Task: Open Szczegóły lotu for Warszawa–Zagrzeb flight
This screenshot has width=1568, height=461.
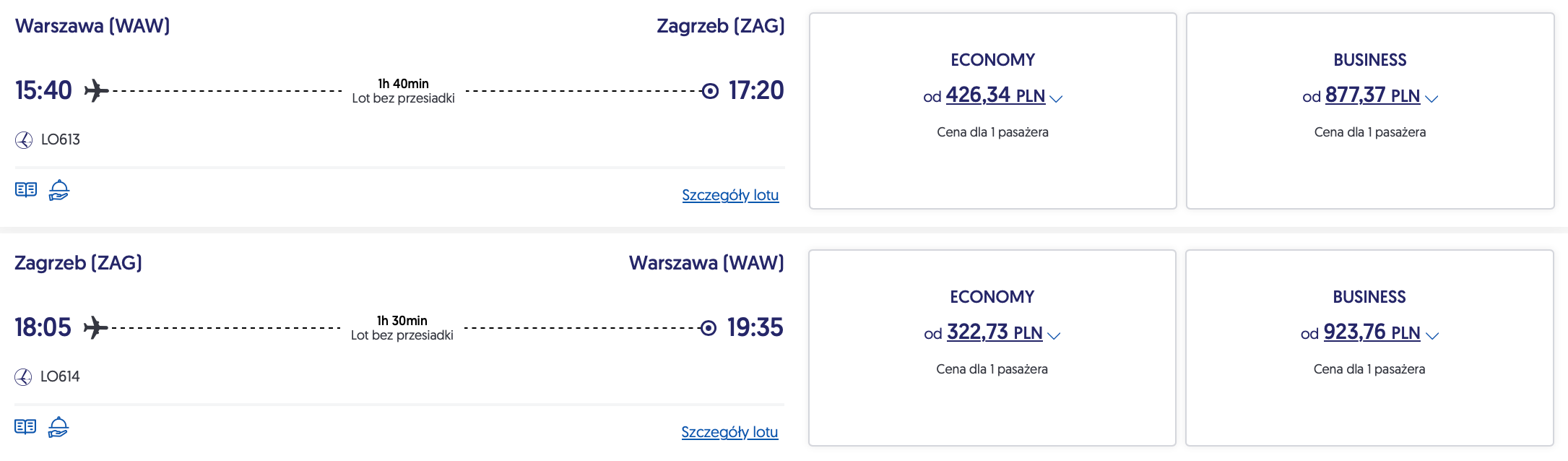Action: click(x=730, y=195)
